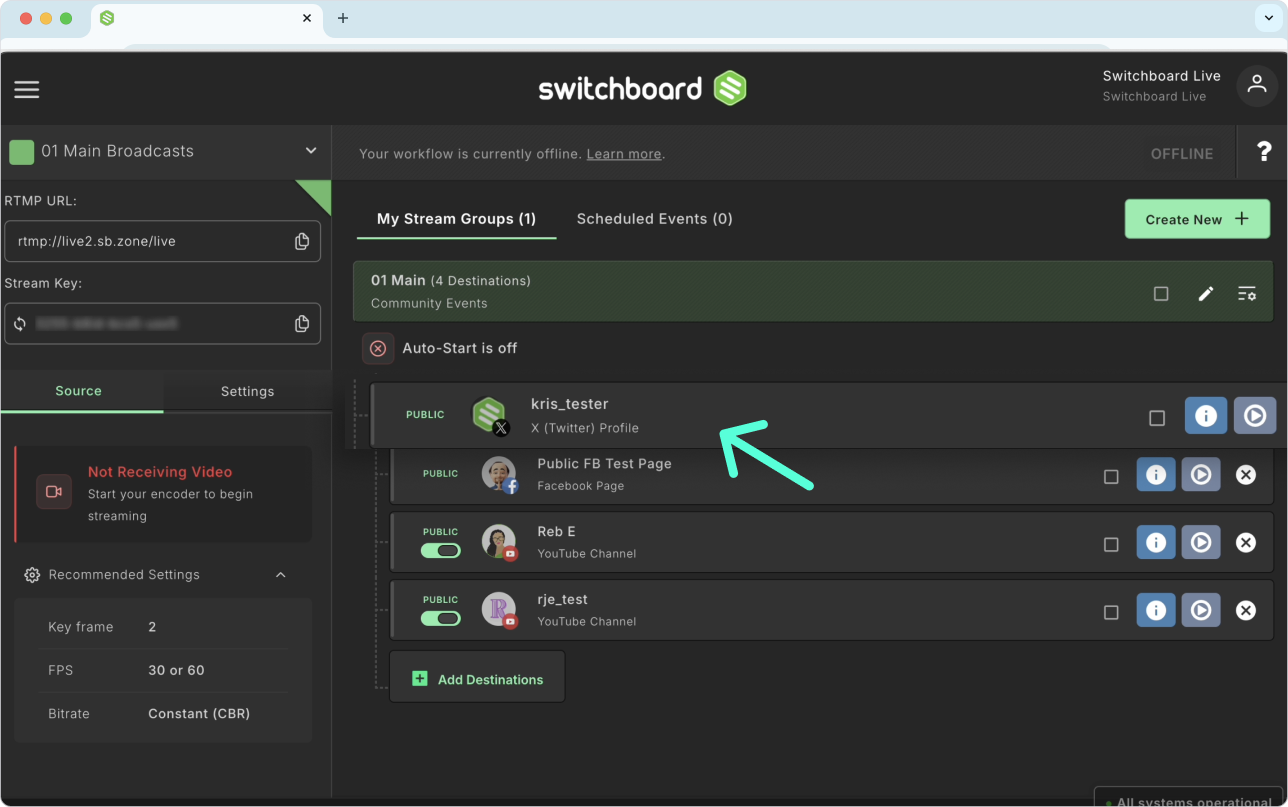Click the Not Receiving Video camera icon
1288x807 pixels.
[54, 492]
